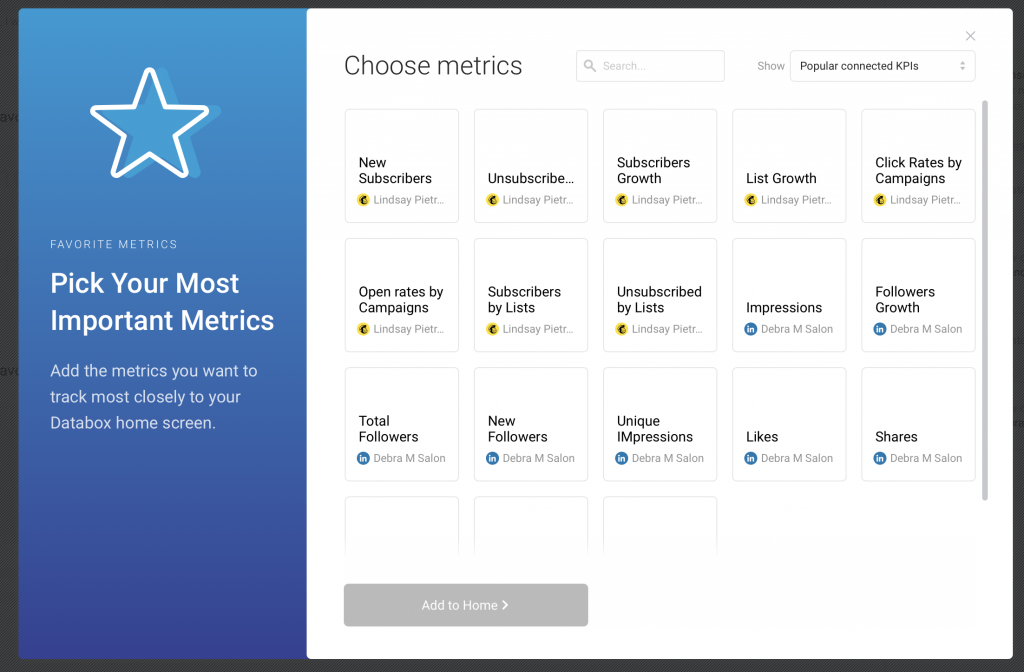Viewport: 1024px width, 672px height.
Task: Select the Unique Impressions metric card
Action: 660,424
